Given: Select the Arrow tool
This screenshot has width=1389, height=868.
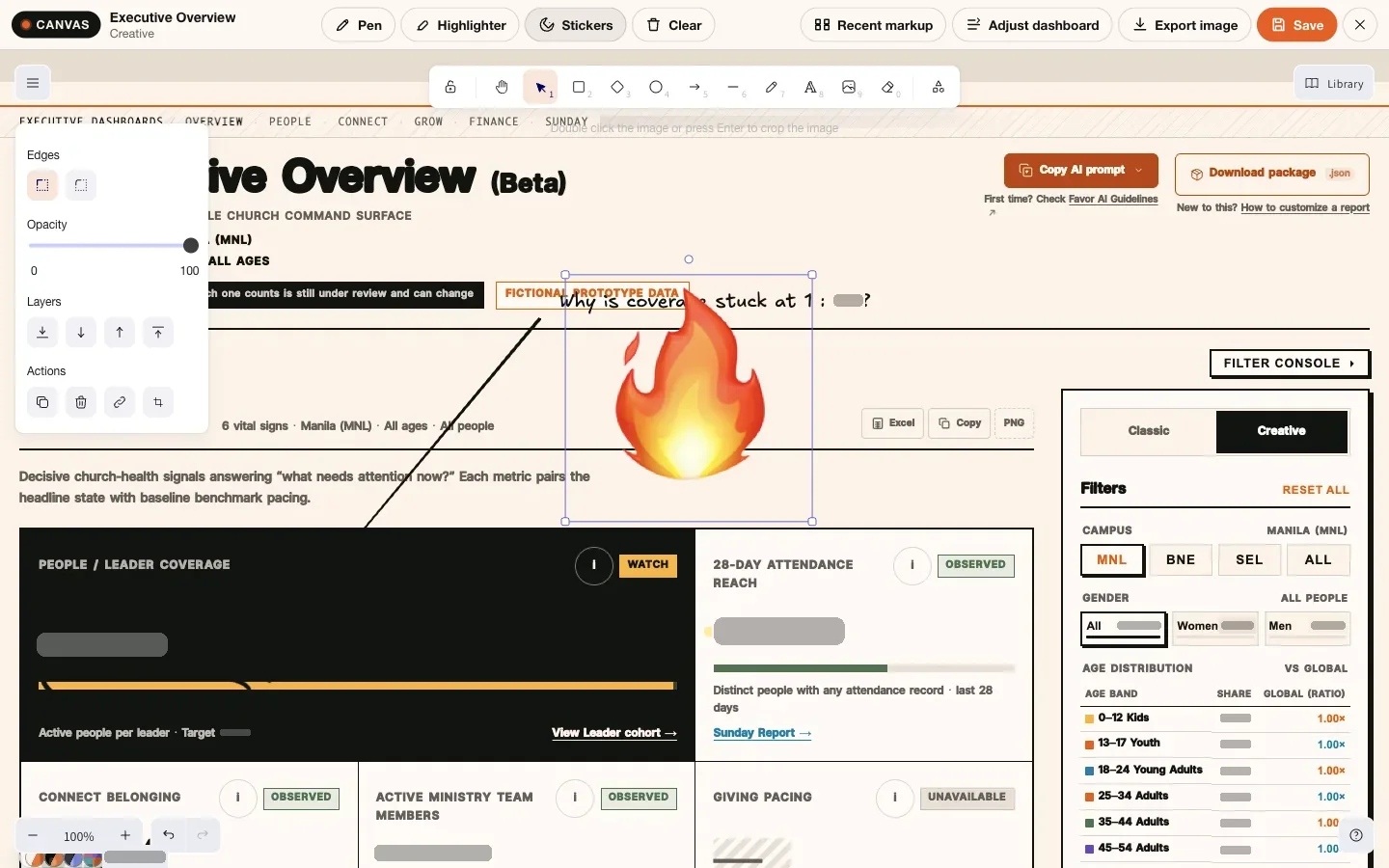Looking at the screenshot, I should point(694,87).
